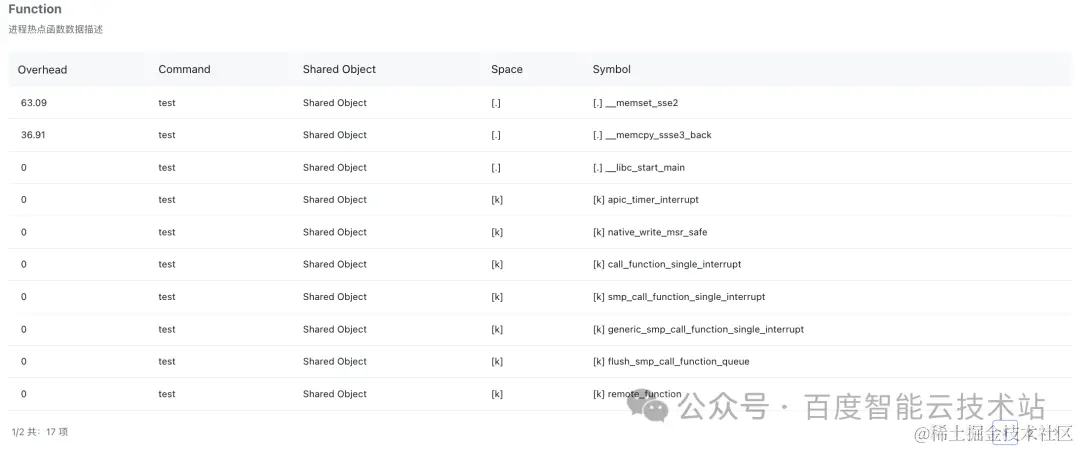1080x450 pixels.
Task: Click the test command in __memset_sse2 row
Action: [167, 103]
